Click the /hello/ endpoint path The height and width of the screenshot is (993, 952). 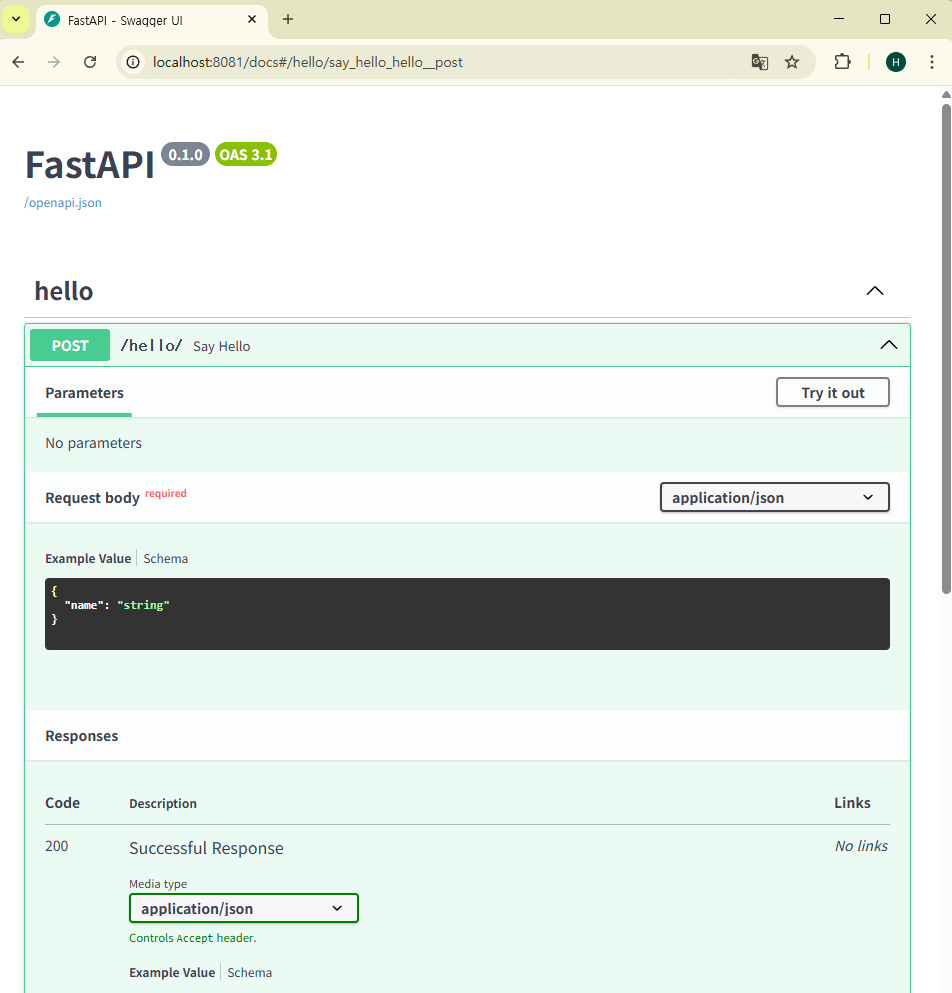pyautogui.click(x=151, y=345)
